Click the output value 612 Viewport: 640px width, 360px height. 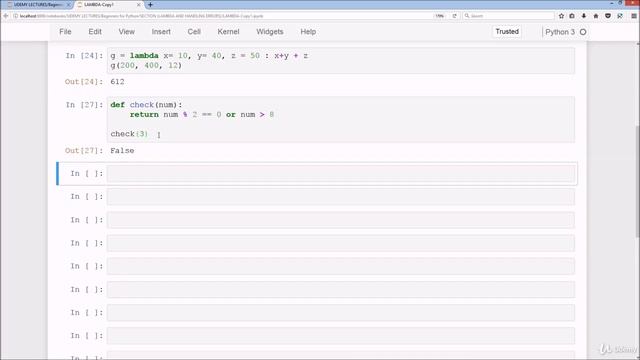(x=118, y=82)
